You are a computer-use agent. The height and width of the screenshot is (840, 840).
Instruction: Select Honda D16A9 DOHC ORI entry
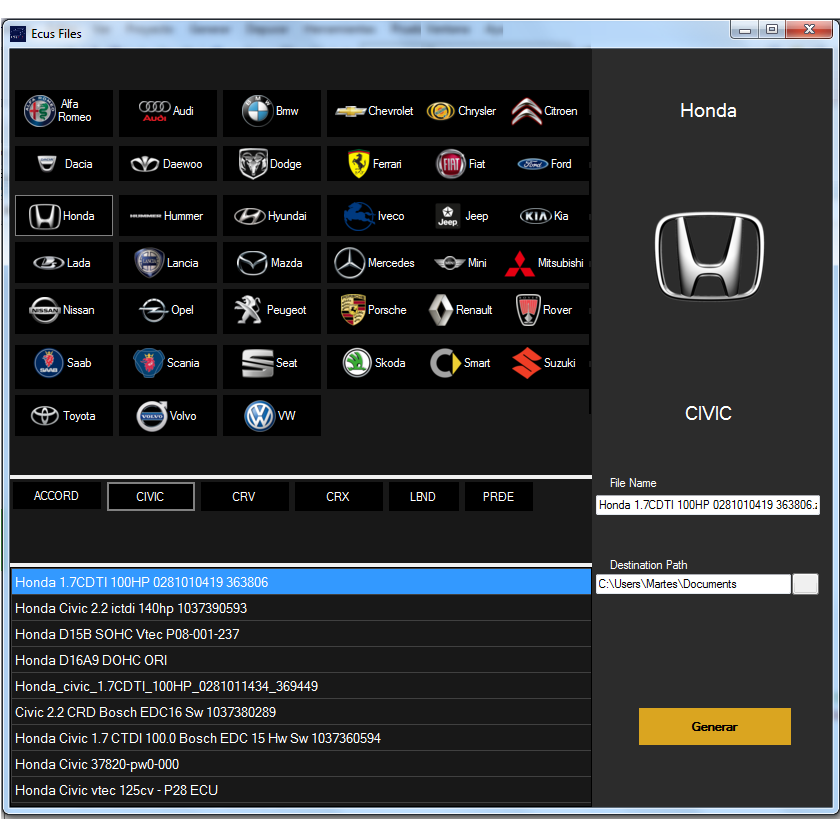point(301,660)
